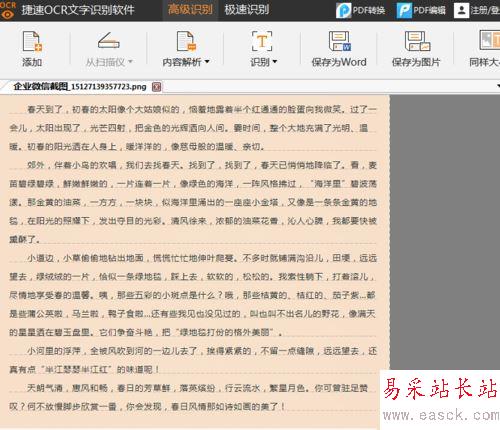Click the 保存为图片 label
This screenshot has width=500, height=430.
point(416,62)
